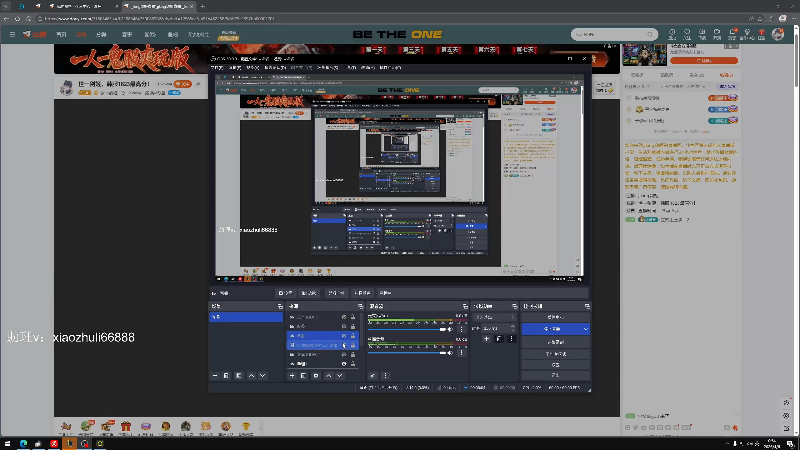The height and width of the screenshot is (450, 800).
Task: Toggle the lock on the top source row
Action: [353, 317]
